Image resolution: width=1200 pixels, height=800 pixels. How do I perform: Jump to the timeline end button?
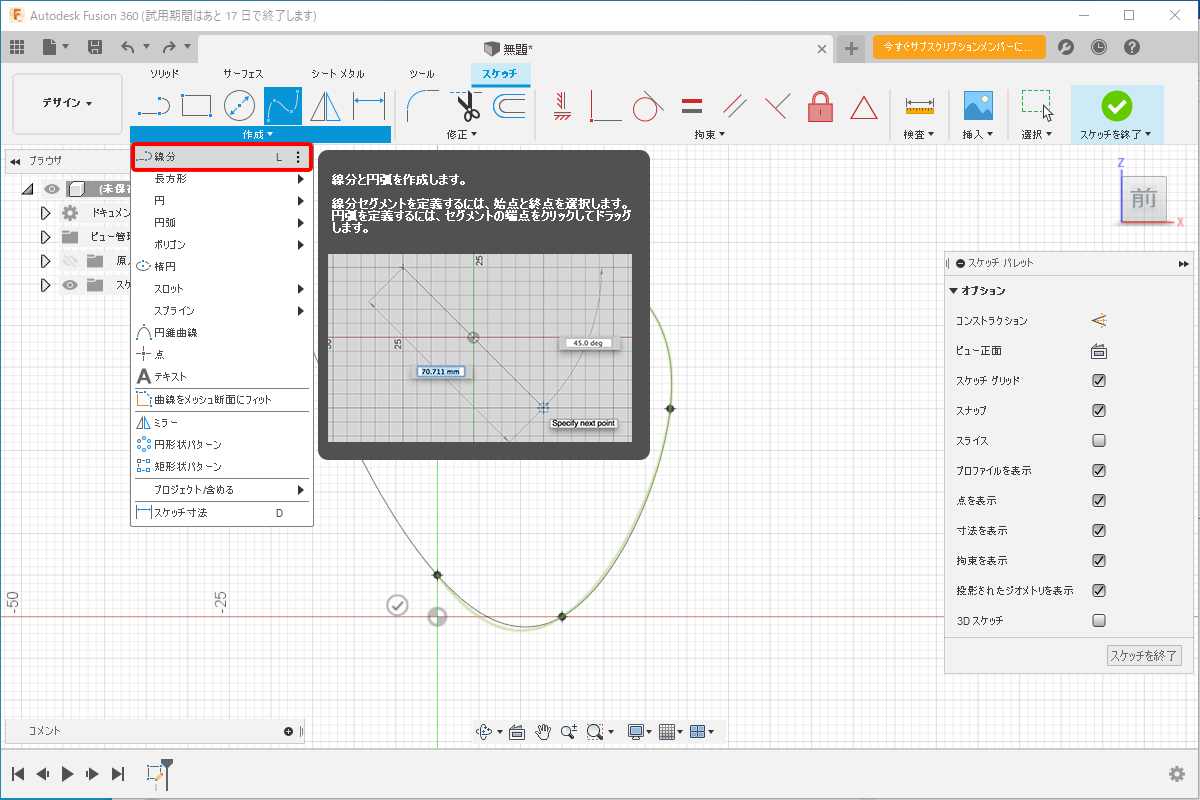click(x=118, y=773)
